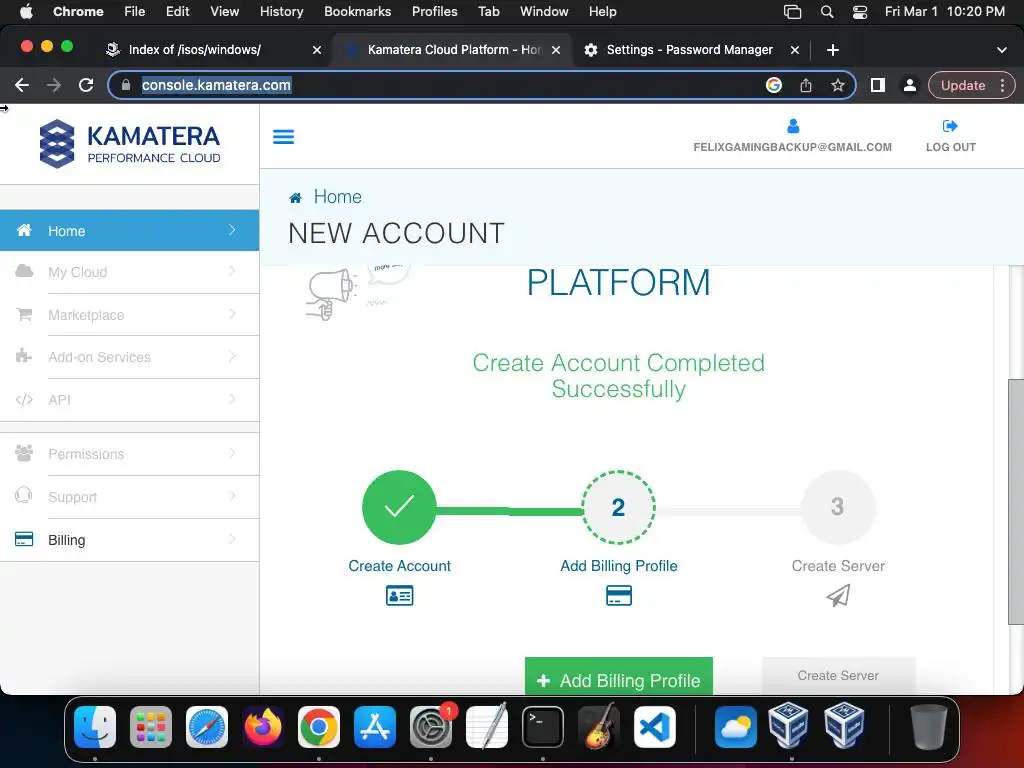Click the Home breadcrumb house icon
This screenshot has width=1024, height=768.
pyautogui.click(x=295, y=198)
